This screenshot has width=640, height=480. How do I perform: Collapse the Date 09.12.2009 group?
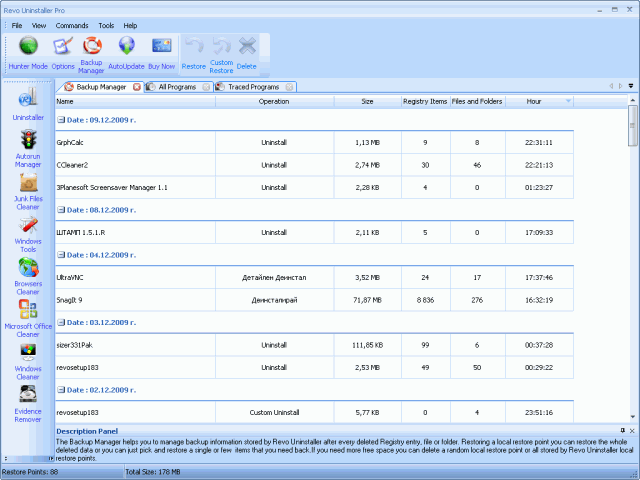(61, 120)
